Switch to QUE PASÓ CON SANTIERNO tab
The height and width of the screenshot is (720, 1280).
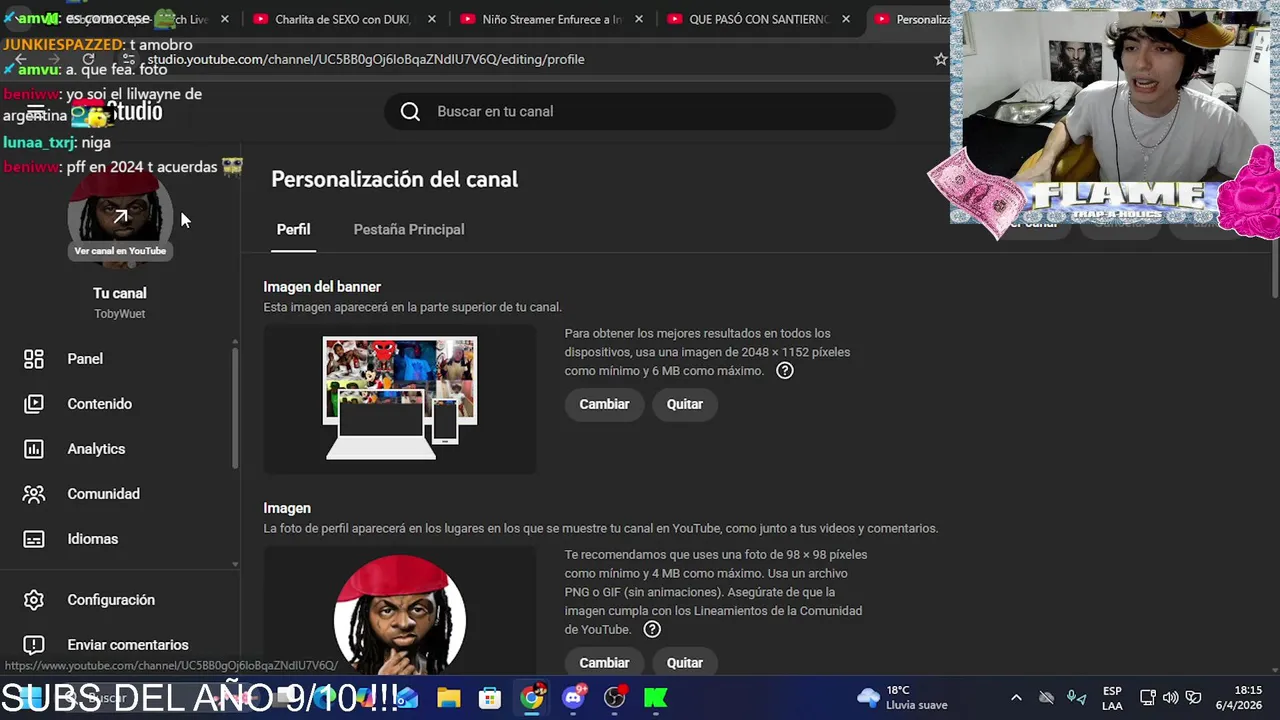click(x=758, y=19)
